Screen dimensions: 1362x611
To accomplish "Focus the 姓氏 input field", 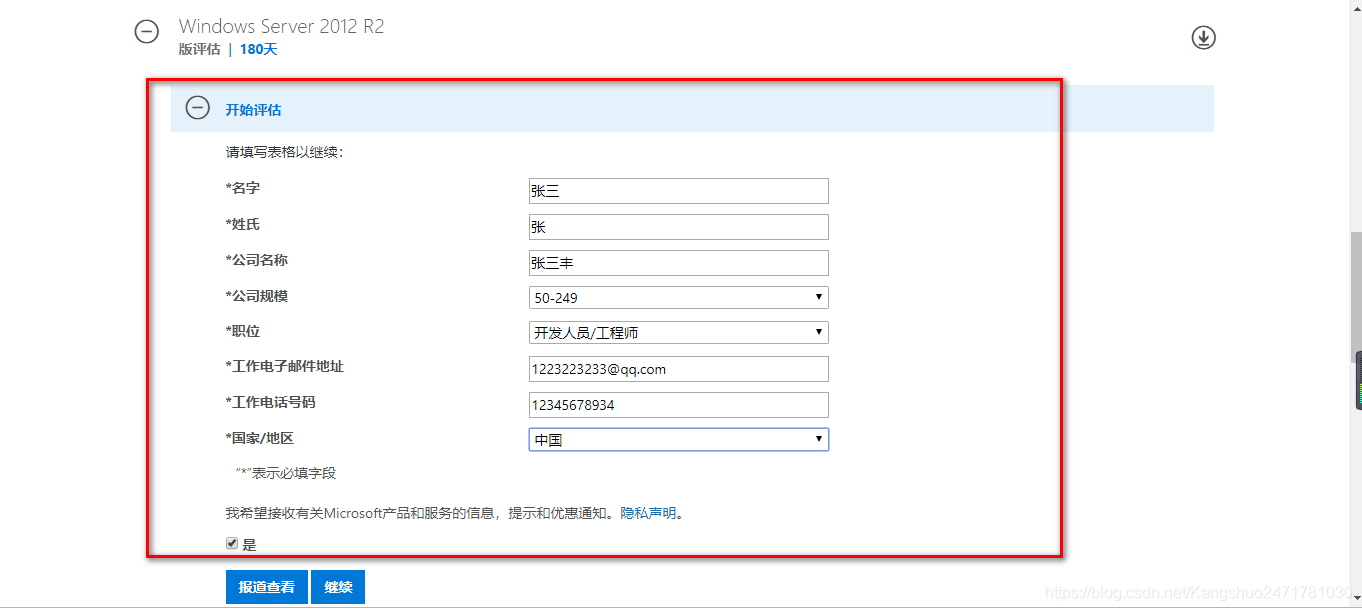I will 679,227.
